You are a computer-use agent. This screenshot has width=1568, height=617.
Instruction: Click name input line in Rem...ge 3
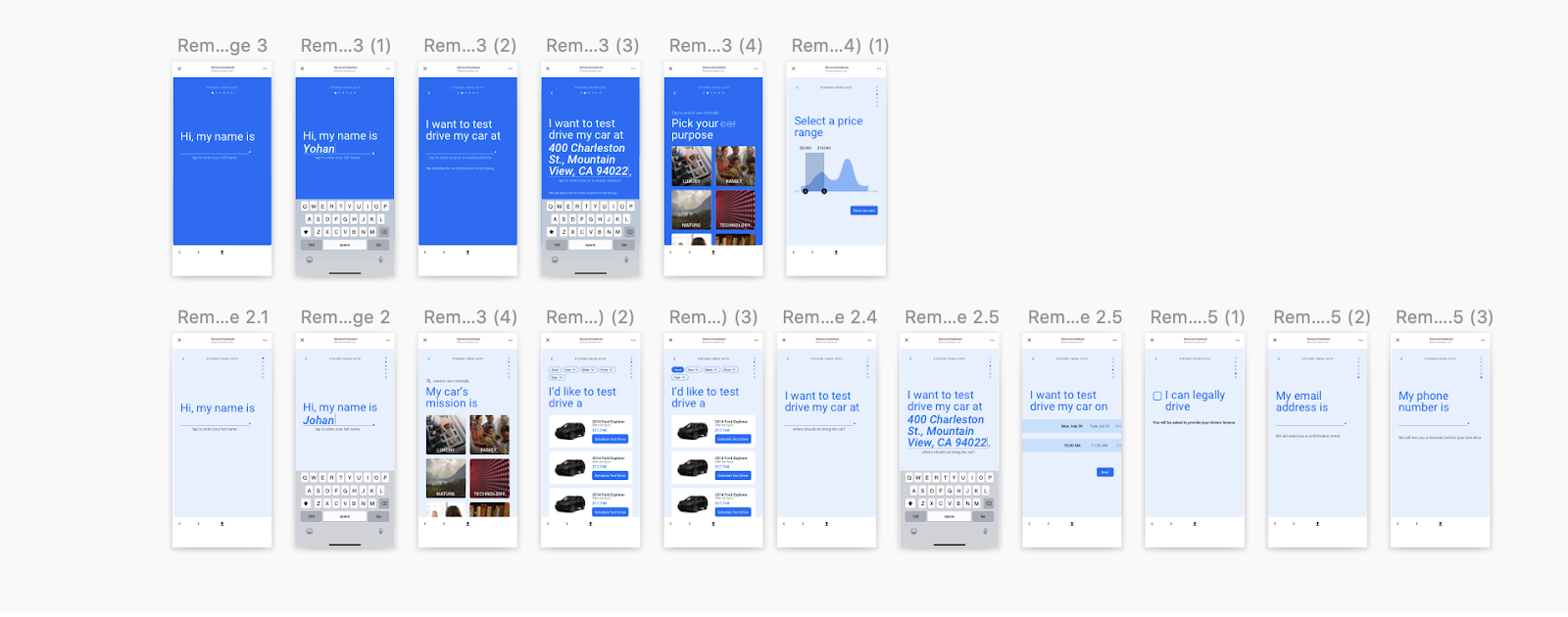[x=216, y=153]
